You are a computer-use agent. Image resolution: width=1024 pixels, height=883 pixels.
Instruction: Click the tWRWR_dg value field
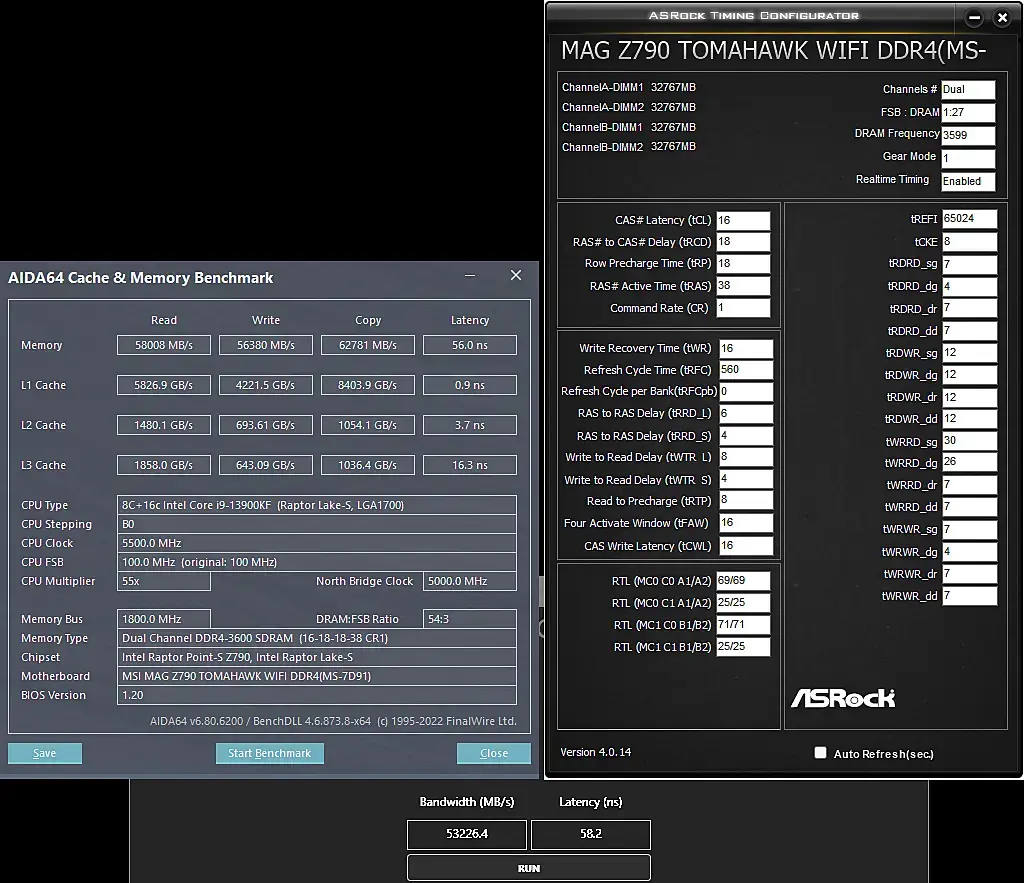click(969, 552)
